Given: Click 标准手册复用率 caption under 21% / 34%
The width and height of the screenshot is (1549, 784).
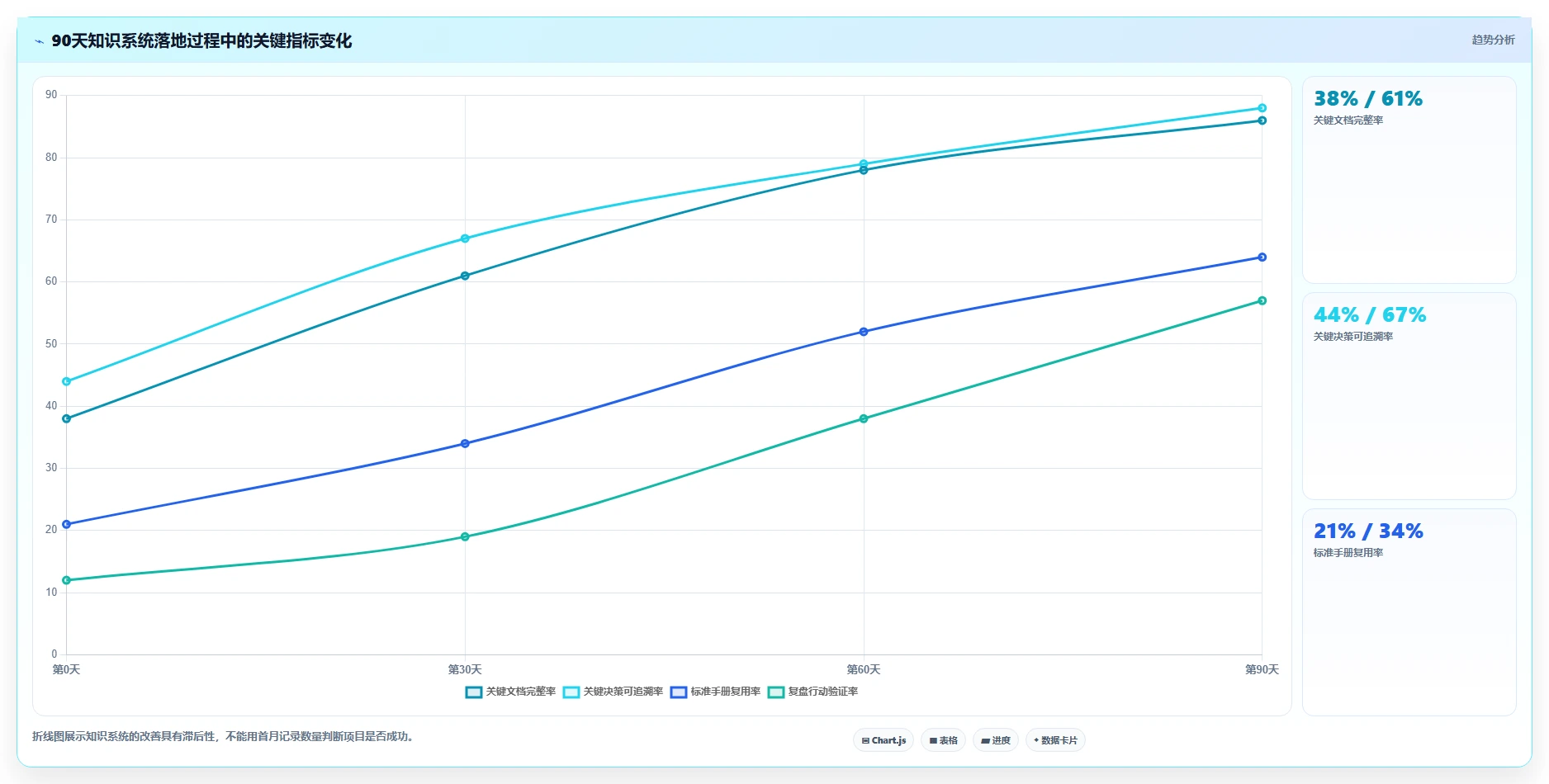Looking at the screenshot, I should pyautogui.click(x=1348, y=553).
